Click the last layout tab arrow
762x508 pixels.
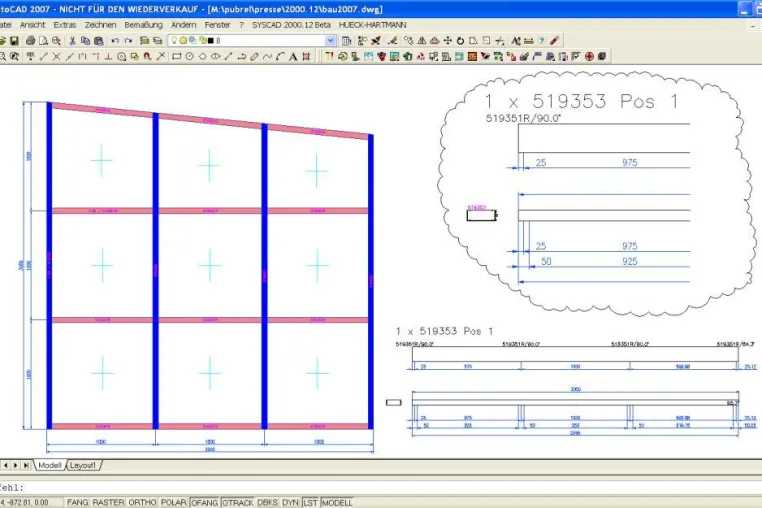click(26, 465)
